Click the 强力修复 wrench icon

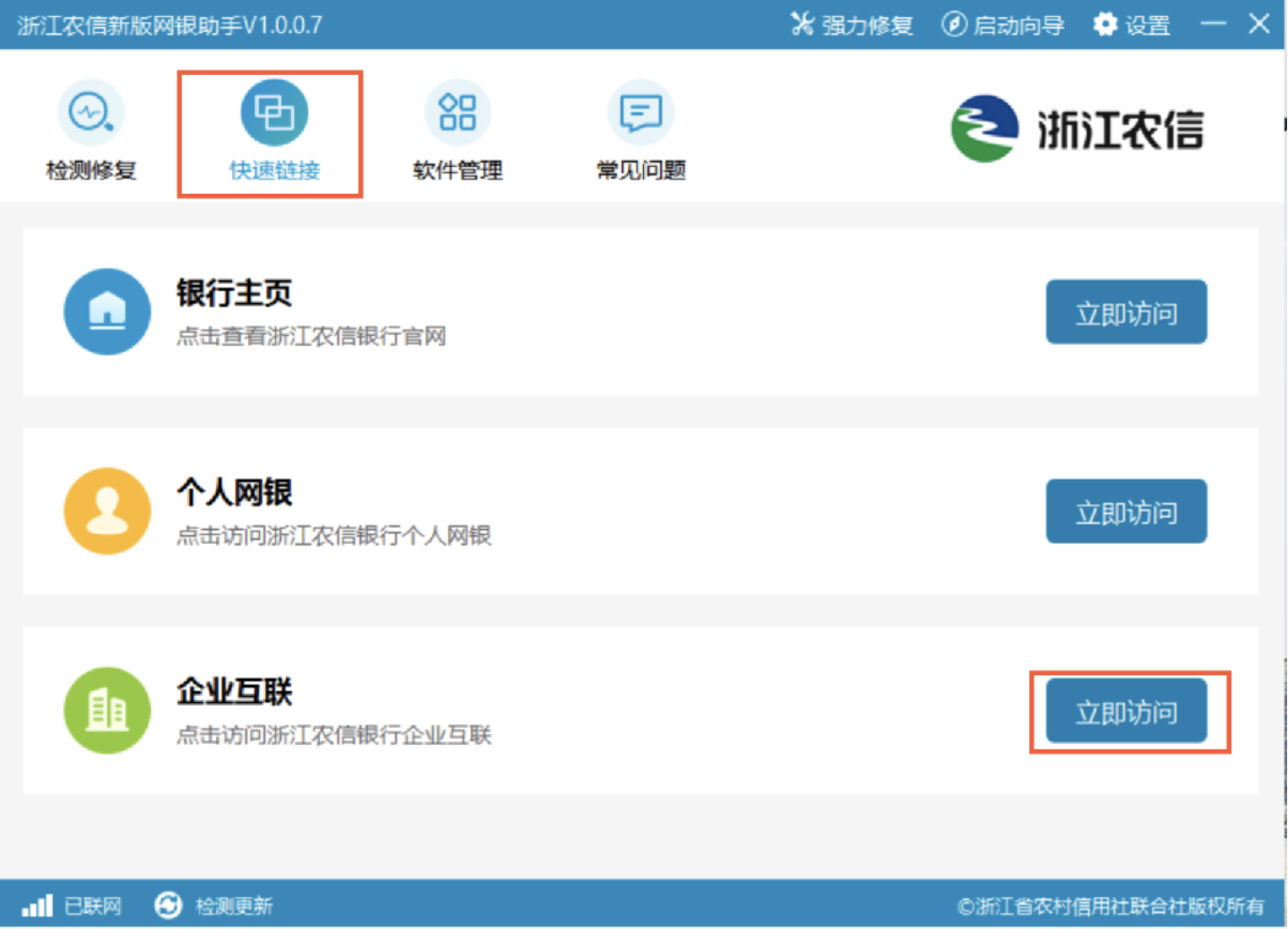(x=802, y=24)
